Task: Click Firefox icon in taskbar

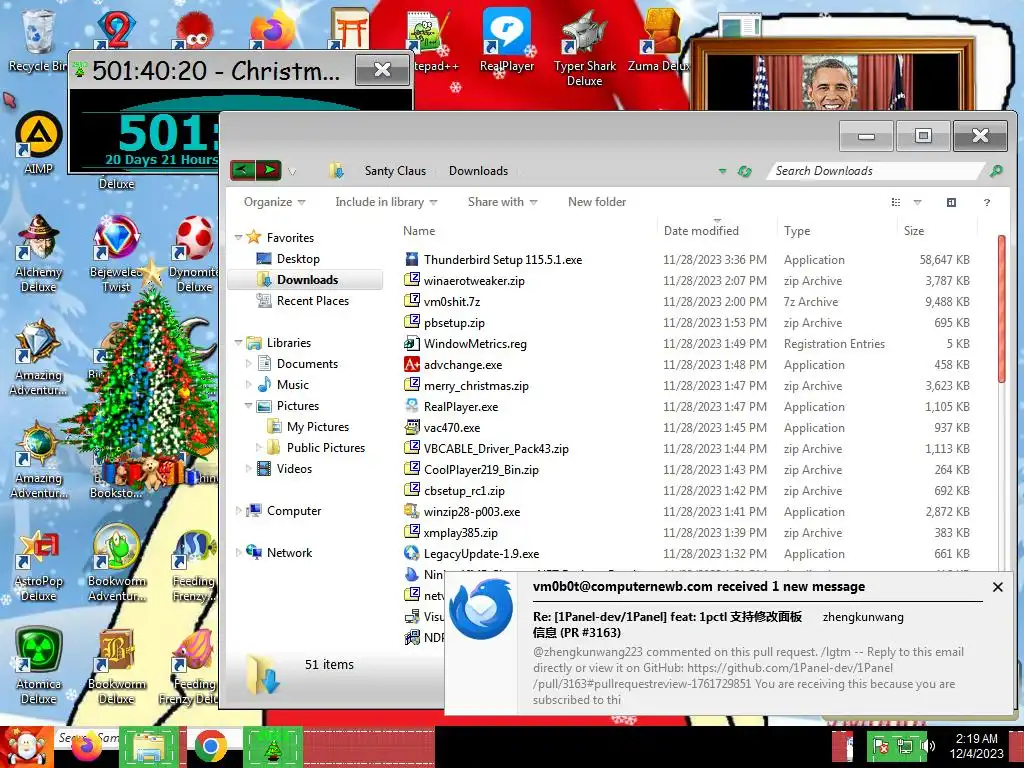Action: pyautogui.click(x=87, y=746)
